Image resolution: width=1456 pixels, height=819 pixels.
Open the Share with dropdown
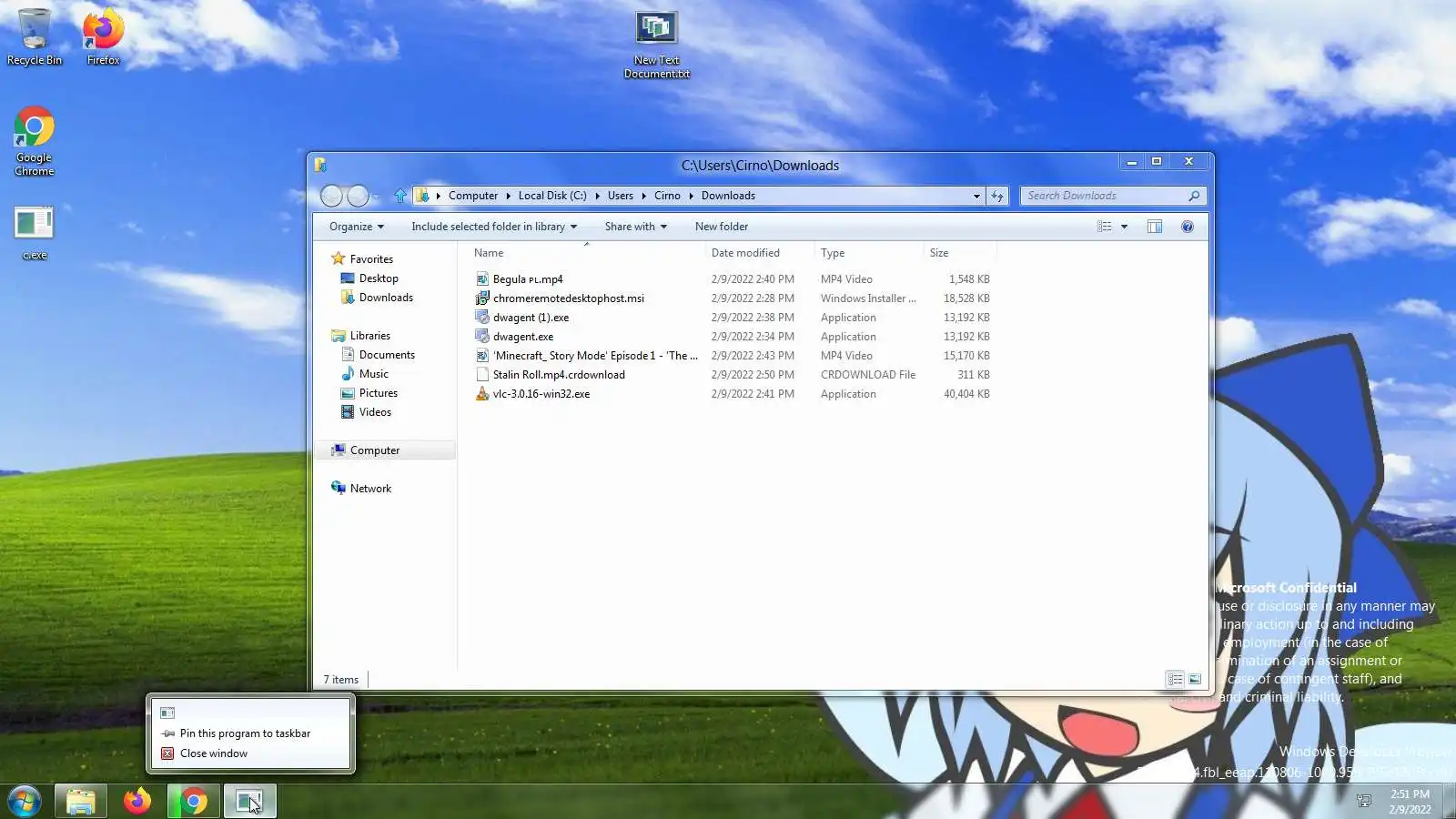coord(636,227)
